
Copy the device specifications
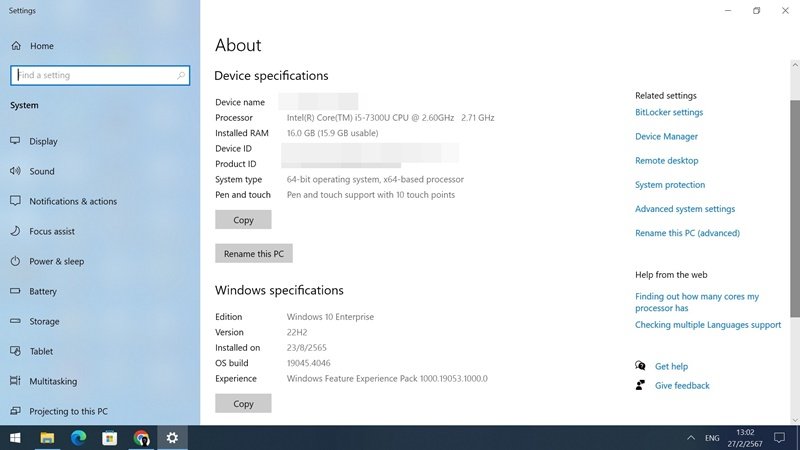pos(243,220)
